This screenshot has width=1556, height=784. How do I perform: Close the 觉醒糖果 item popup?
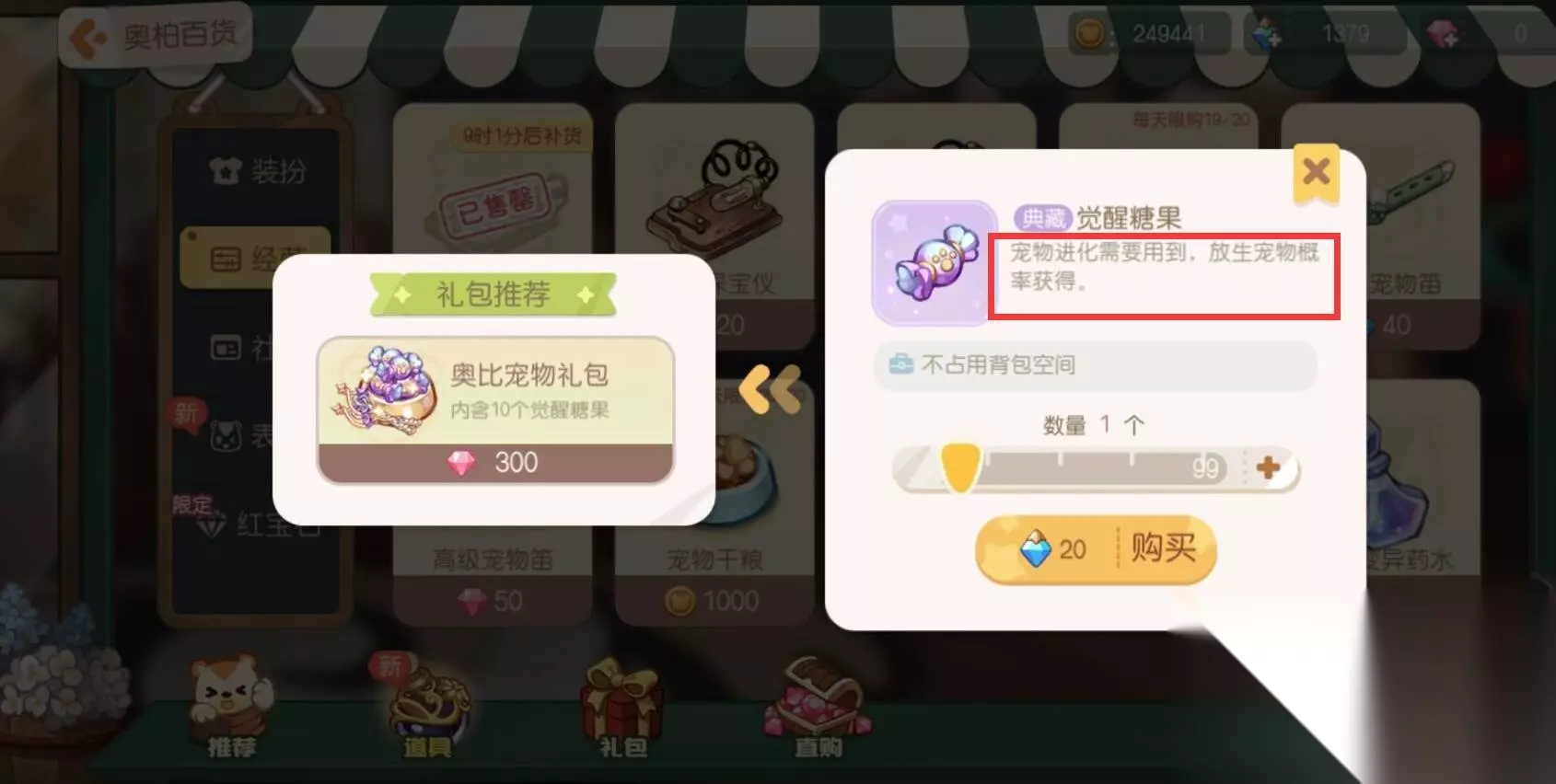(1316, 172)
